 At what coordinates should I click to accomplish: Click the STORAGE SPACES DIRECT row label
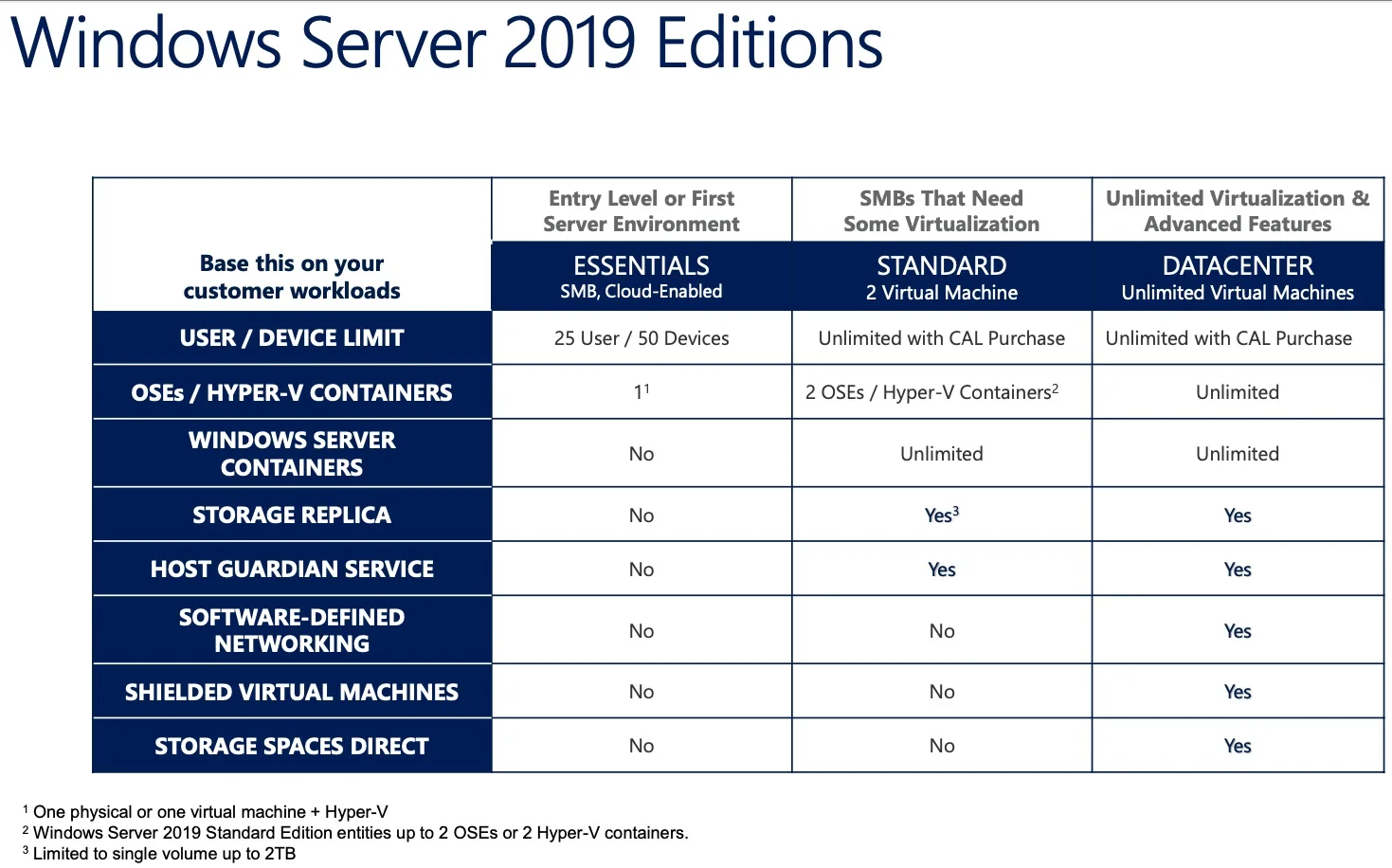pyautogui.click(x=291, y=746)
